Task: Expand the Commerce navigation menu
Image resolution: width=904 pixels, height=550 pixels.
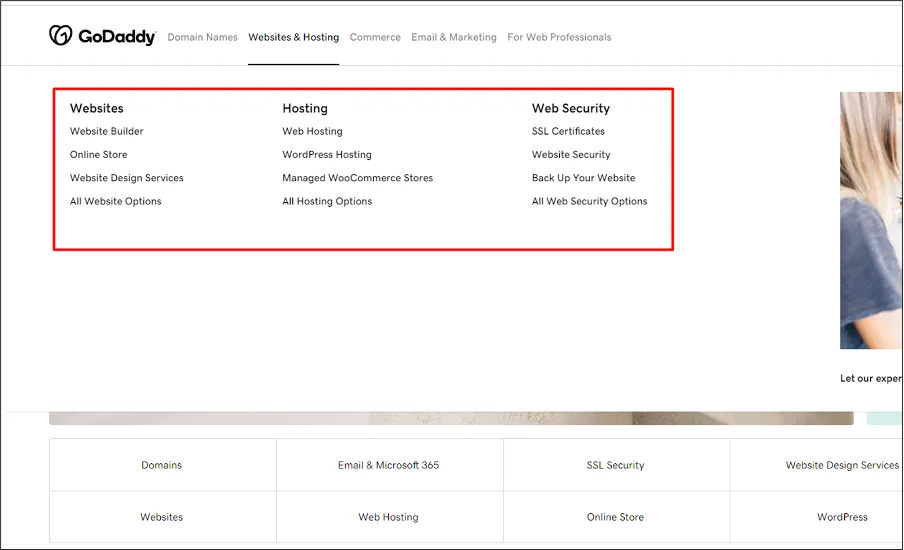Action: (375, 37)
